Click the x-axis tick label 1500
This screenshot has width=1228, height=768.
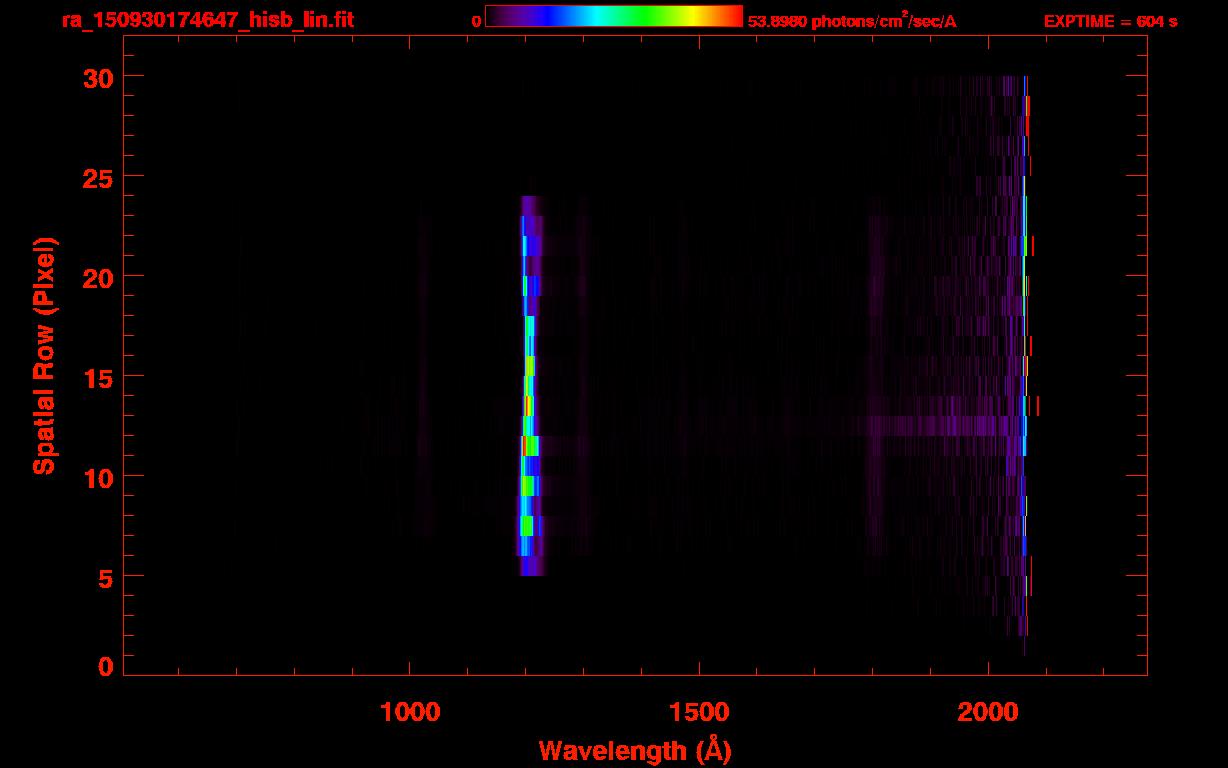699,712
